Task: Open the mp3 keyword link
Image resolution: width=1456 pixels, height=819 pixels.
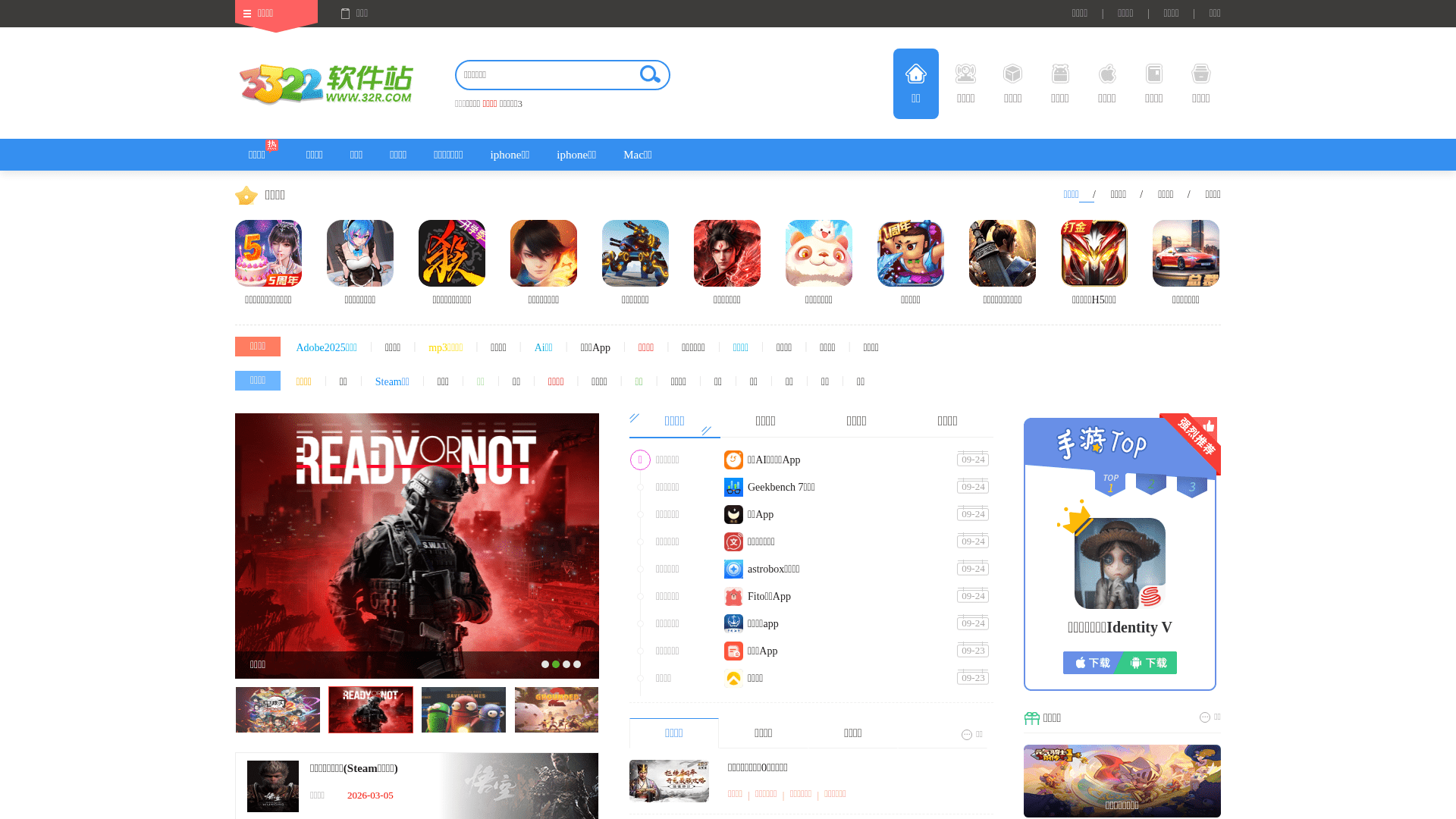Action: tap(446, 347)
